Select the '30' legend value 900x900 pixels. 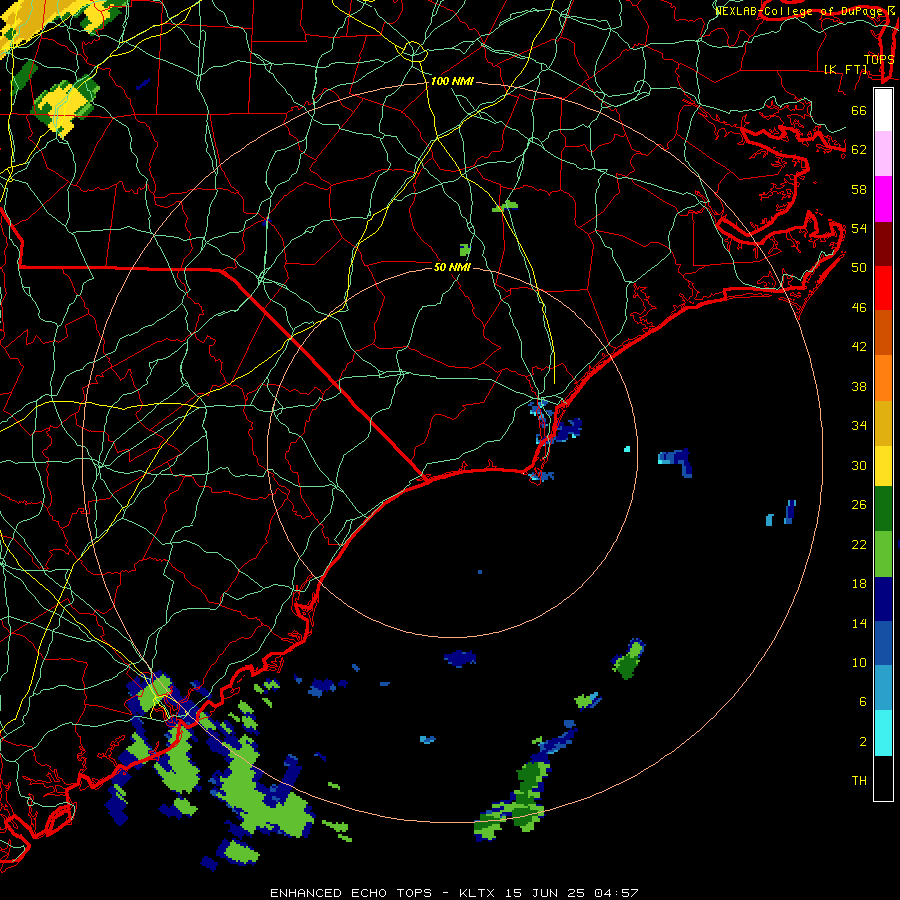[x=859, y=465]
